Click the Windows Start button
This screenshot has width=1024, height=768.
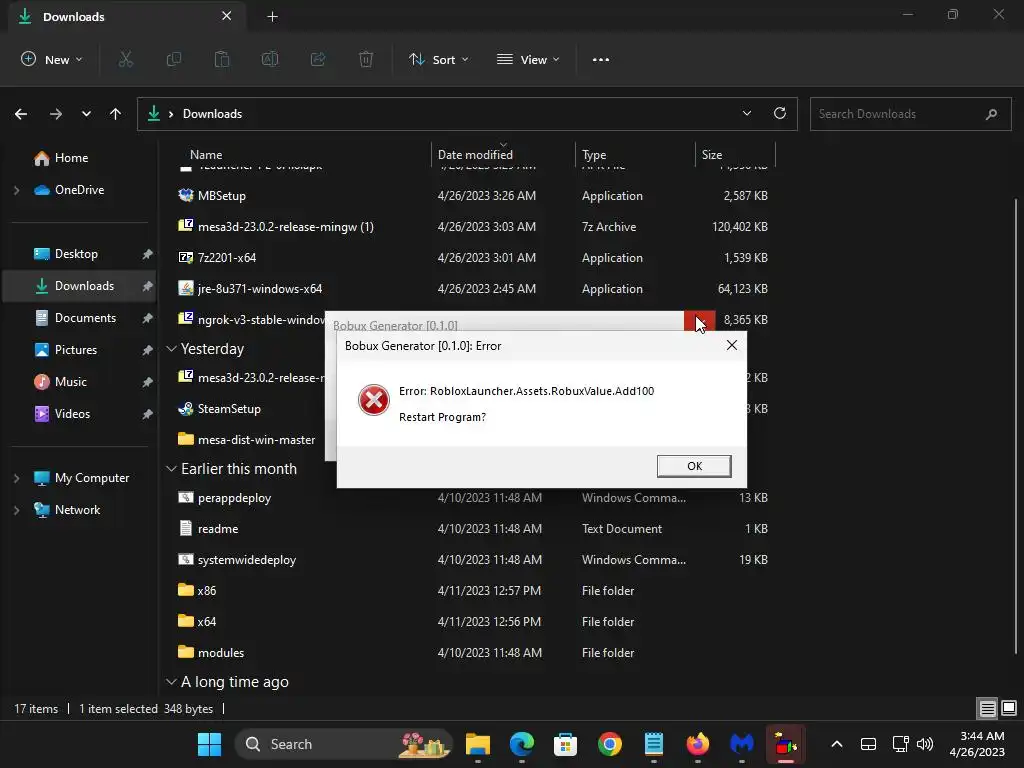pyautogui.click(x=209, y=744)
